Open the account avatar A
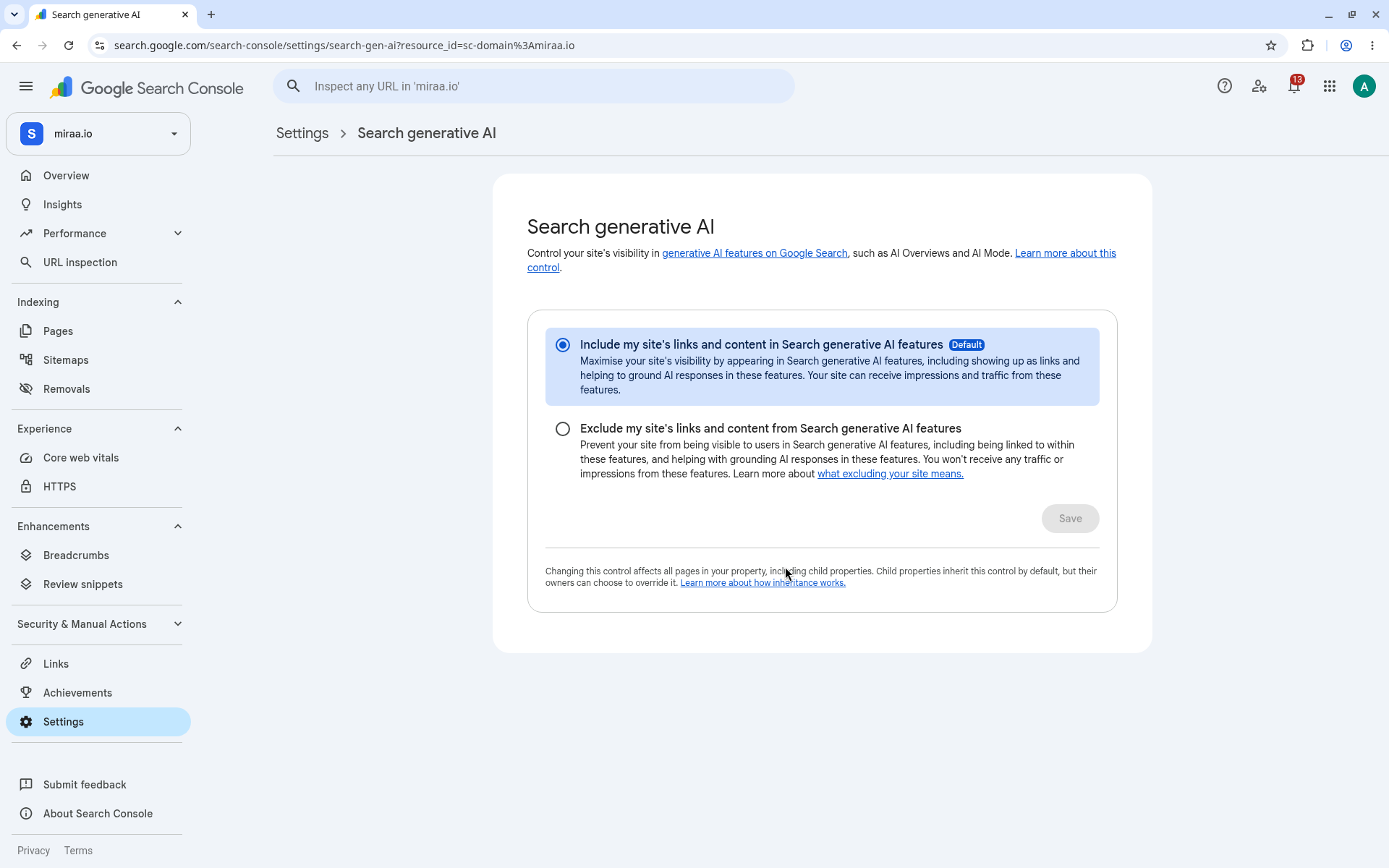Image resolution: width=1389 pixels, height=868 pixels. tap(1364, 87)
